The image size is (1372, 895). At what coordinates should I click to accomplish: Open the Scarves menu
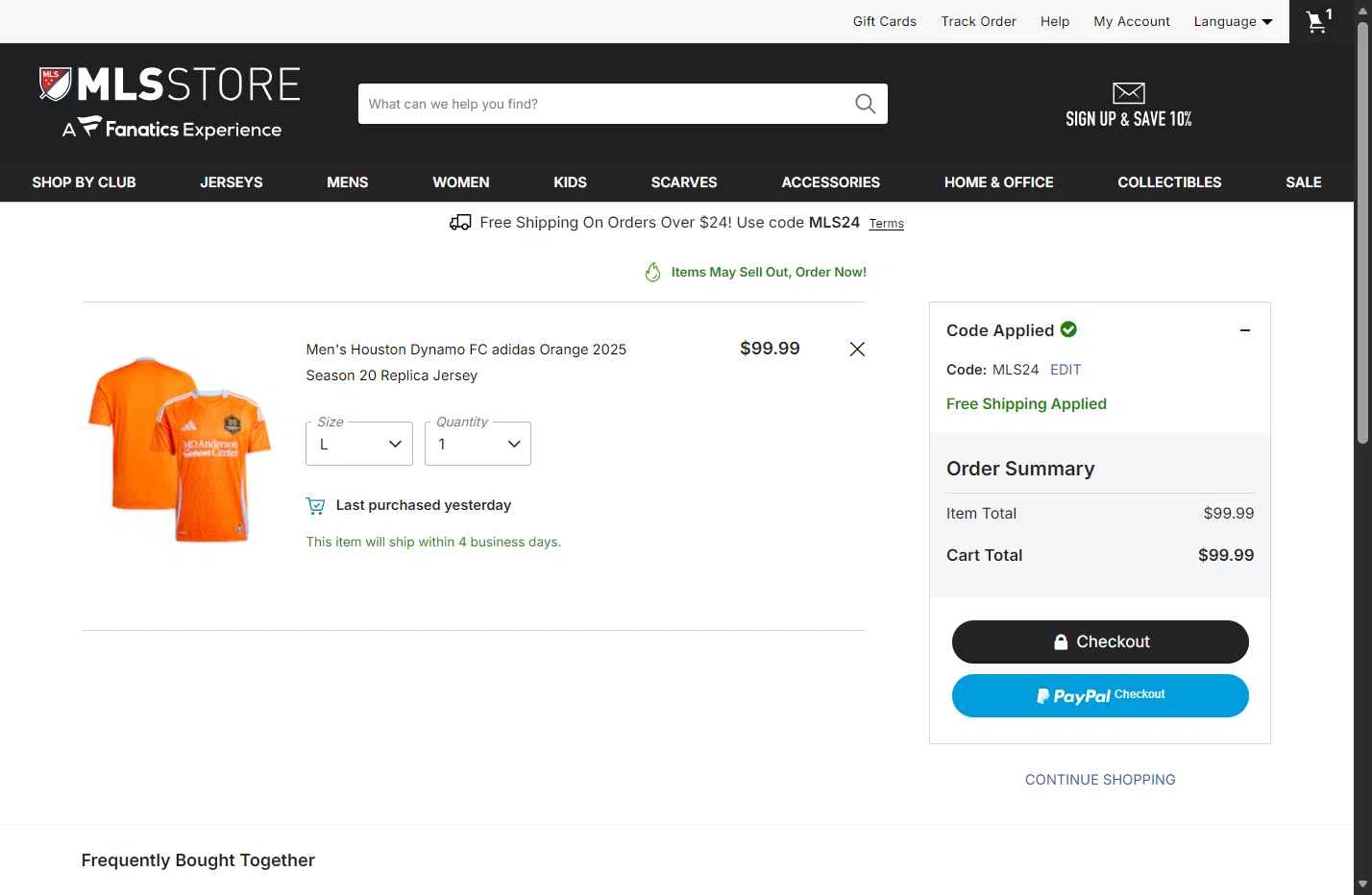(684, 182)
